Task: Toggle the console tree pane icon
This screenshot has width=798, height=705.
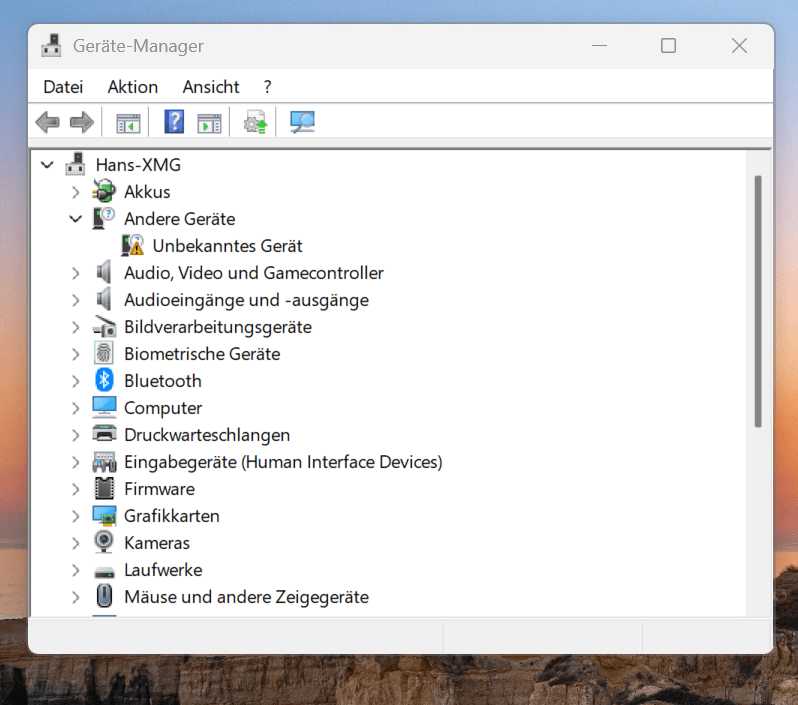Action: click(128, 123)
